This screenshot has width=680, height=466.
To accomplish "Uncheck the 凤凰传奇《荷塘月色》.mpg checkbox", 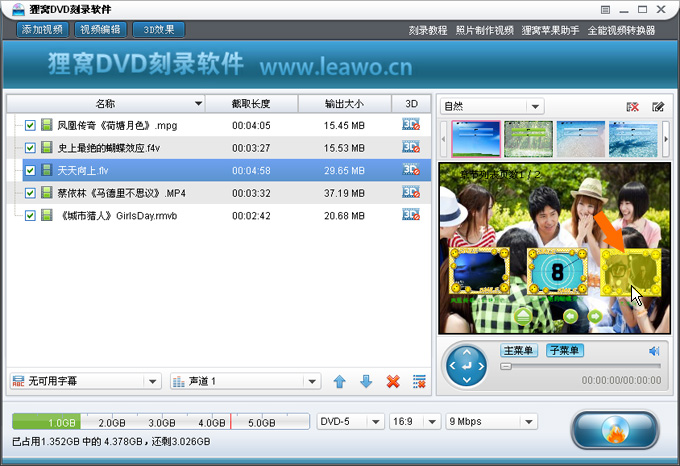I will click(x=30, y=126).
